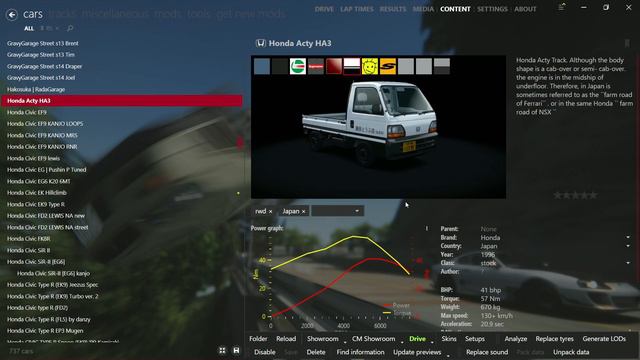The image size is (640, 360).
Task: Open the Skins button
Action: tap(449, 339)
